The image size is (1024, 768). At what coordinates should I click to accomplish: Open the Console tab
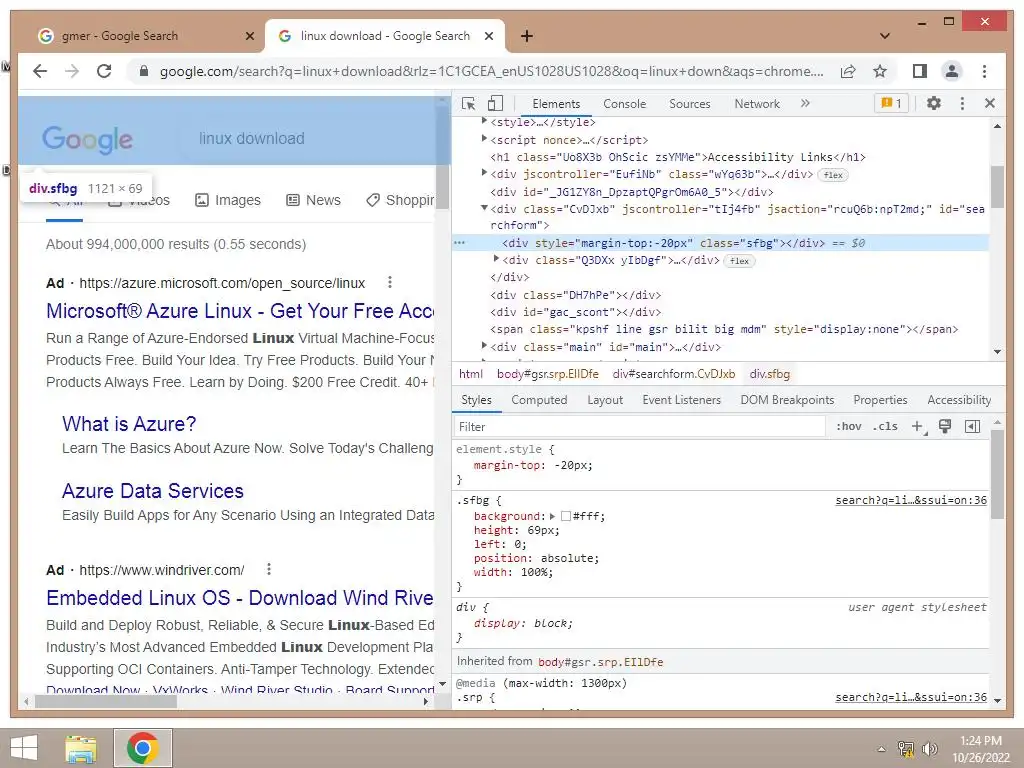(x=624, y=104)
